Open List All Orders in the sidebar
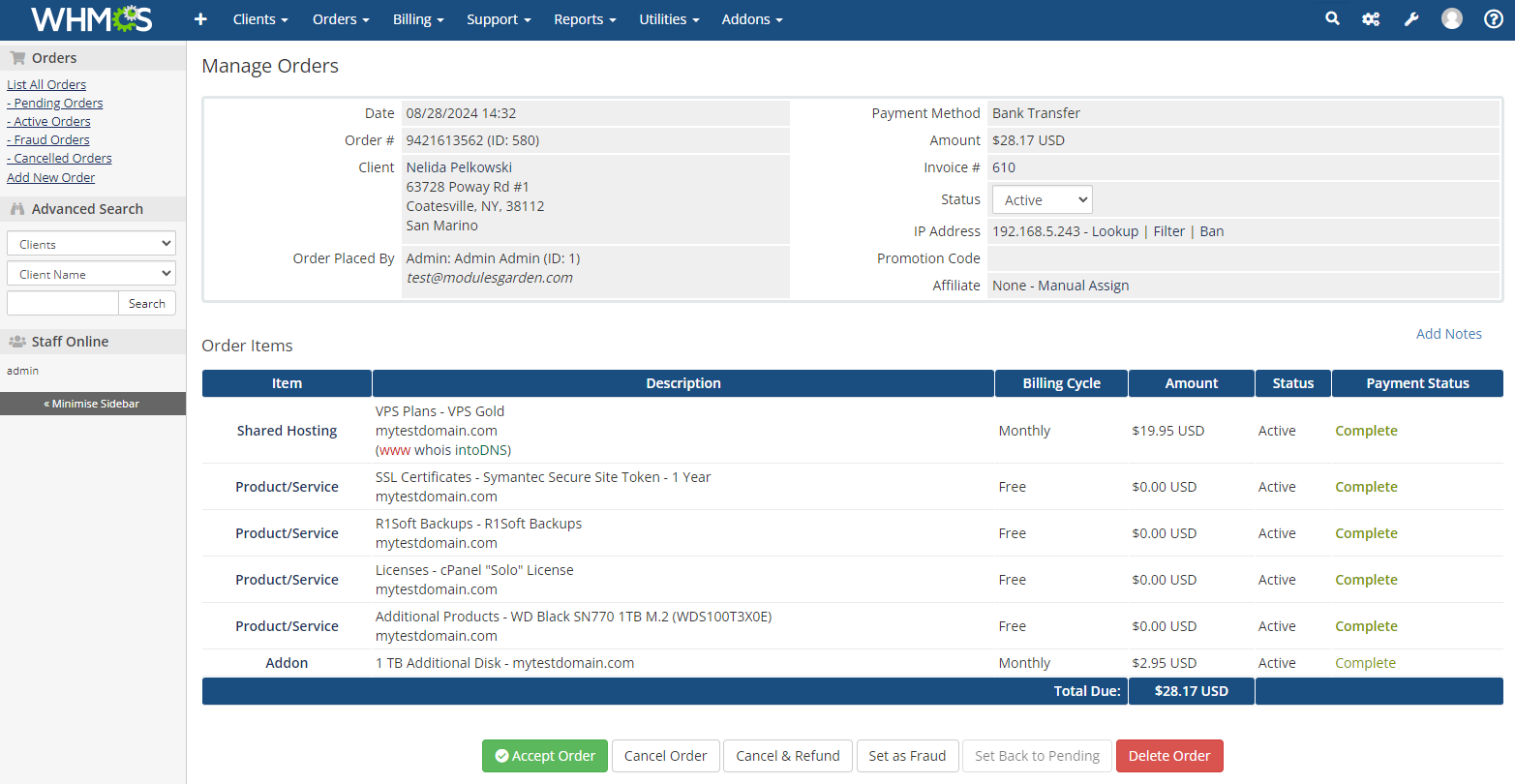 [x=46, y=84]
